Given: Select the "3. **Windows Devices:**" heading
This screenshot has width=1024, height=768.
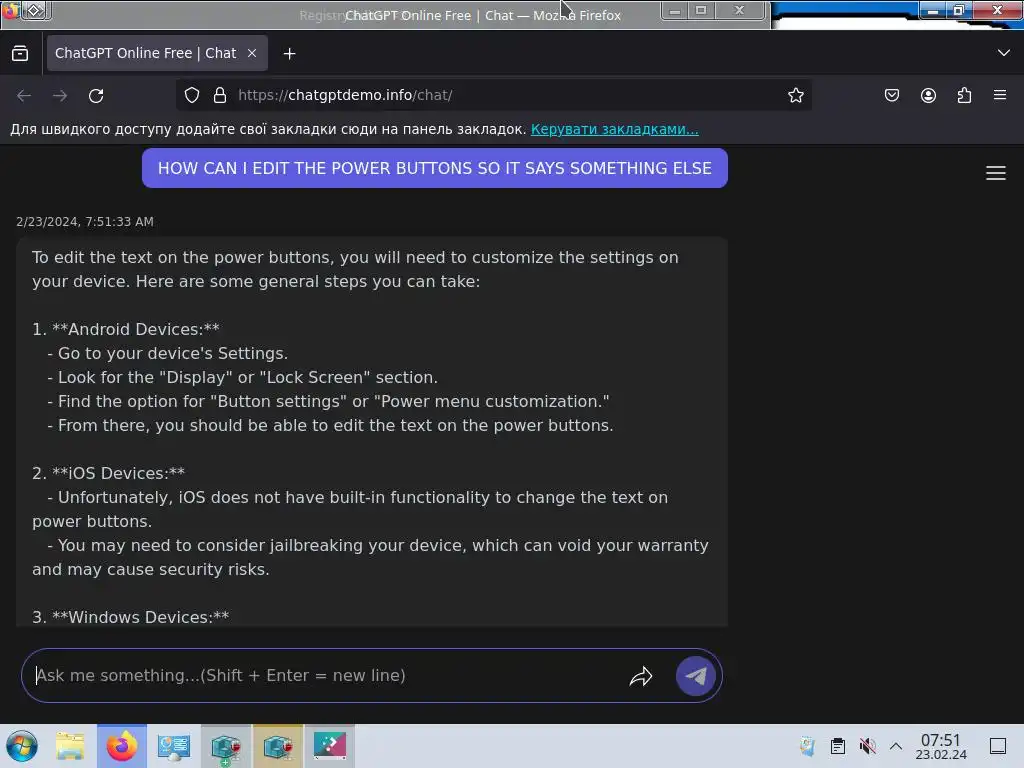Looking at the screenshot, I should (x=131, y=617).
